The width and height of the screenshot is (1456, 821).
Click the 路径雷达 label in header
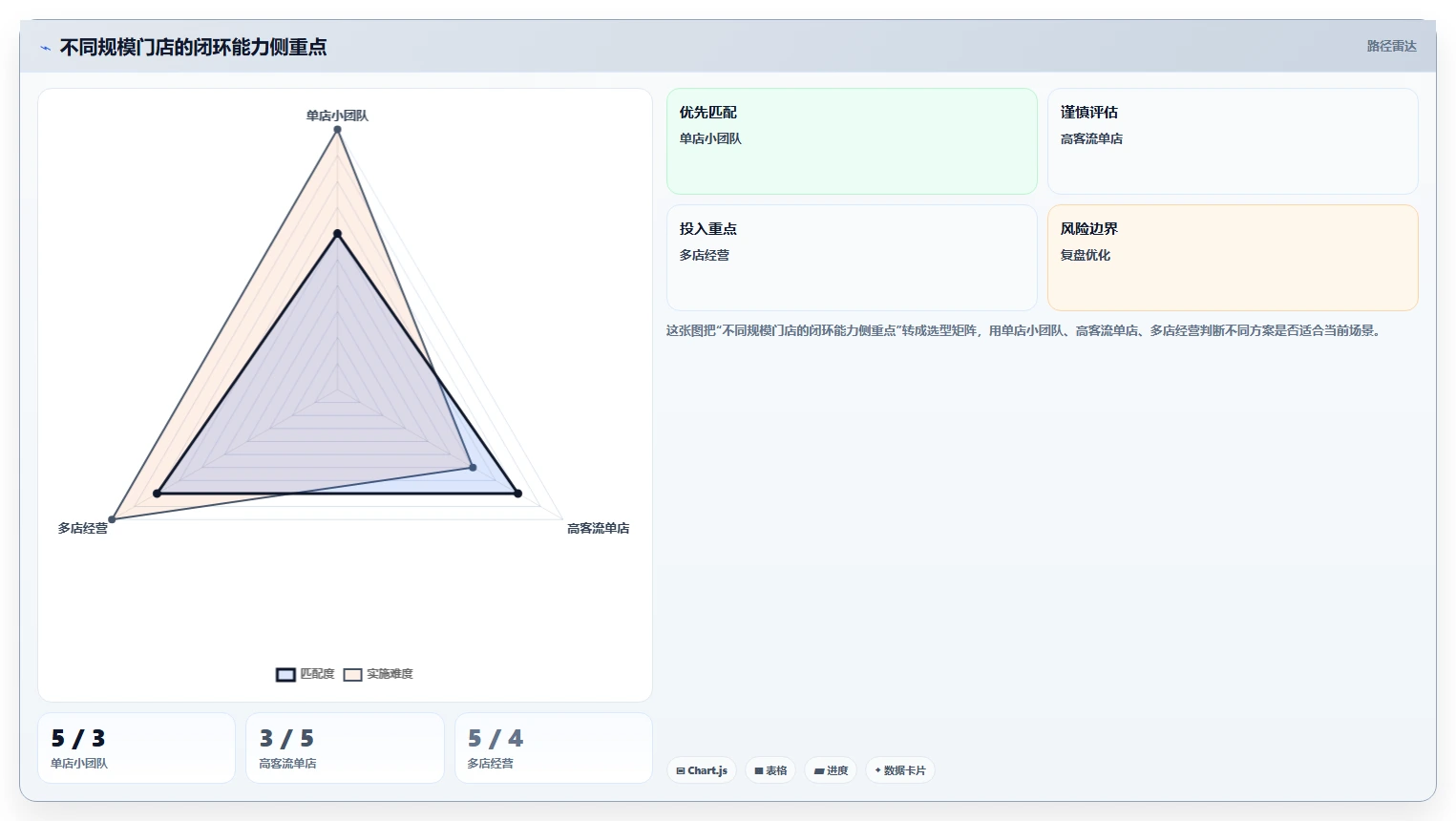click(x=1391, y=46)
